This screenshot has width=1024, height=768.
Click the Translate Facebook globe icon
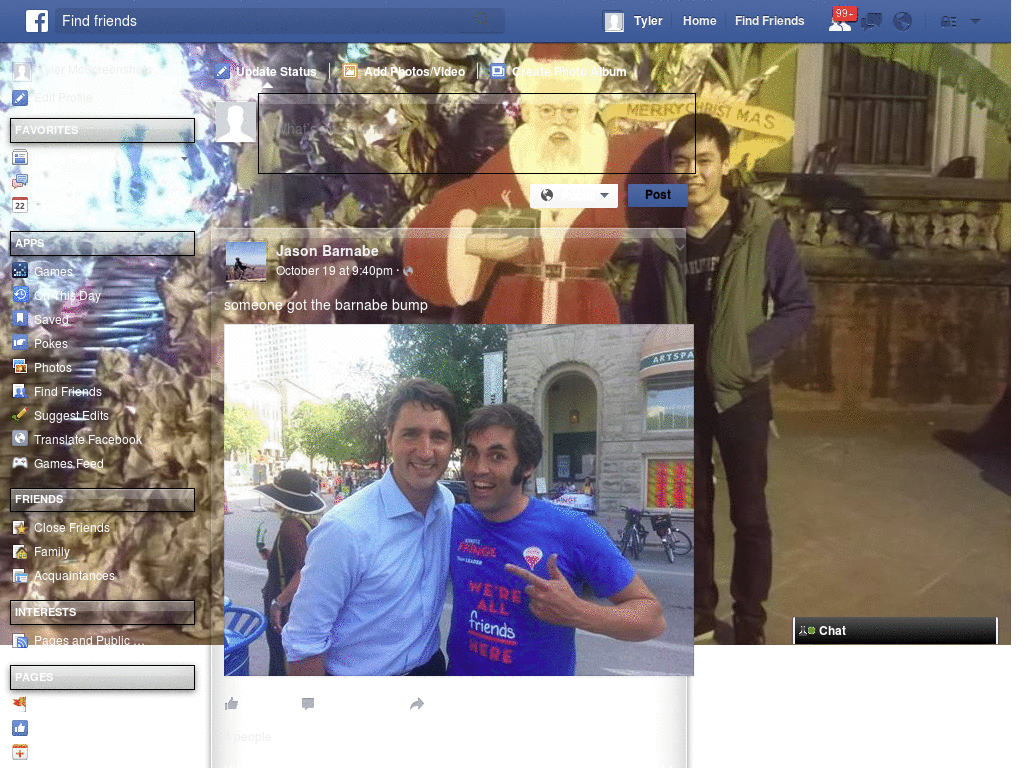point(20,439)
